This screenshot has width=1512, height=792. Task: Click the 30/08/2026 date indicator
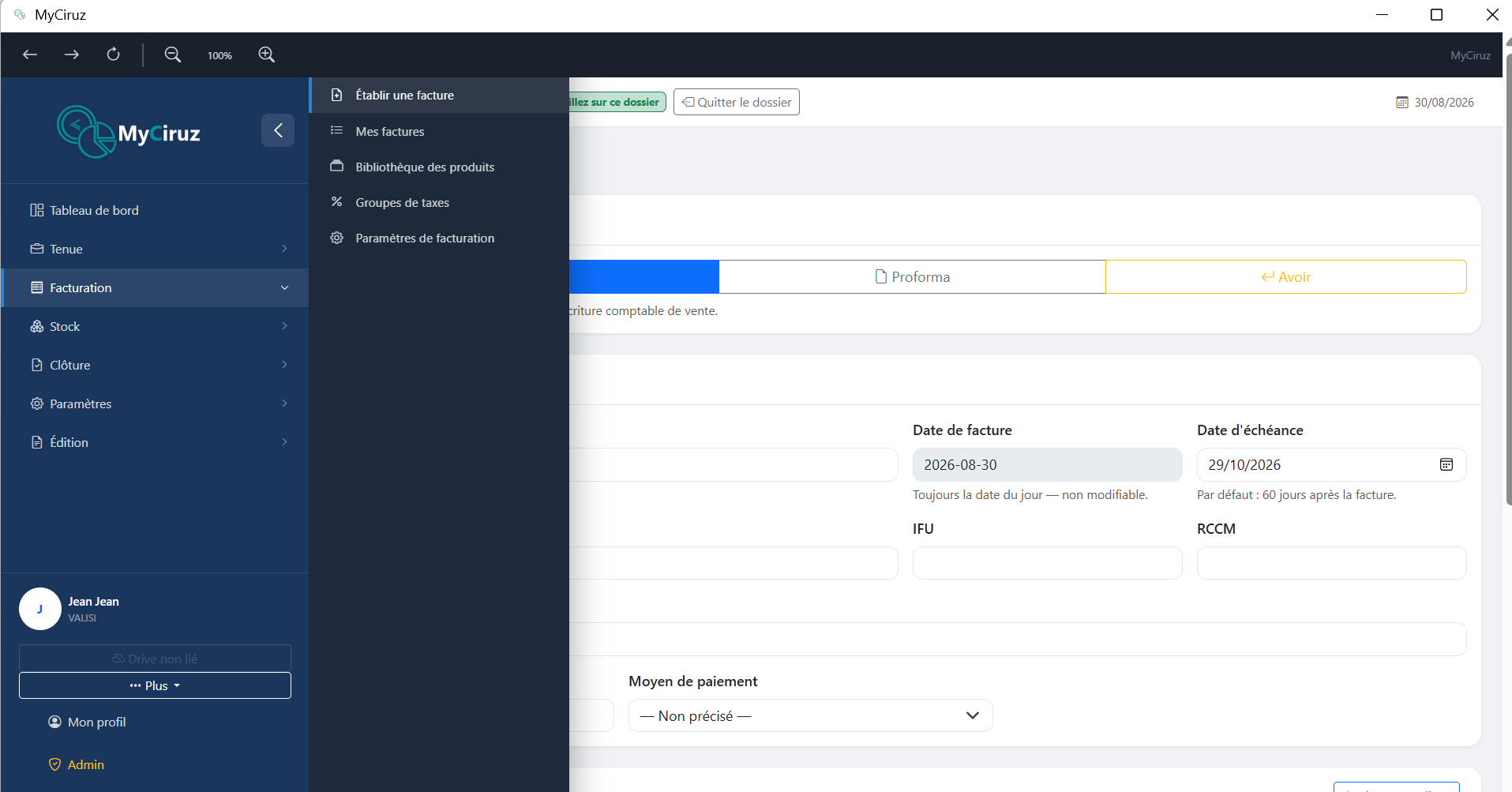[1435, 102]
